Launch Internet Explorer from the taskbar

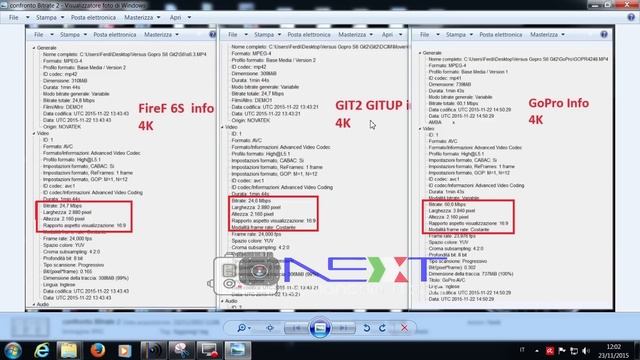click(42, 350)
